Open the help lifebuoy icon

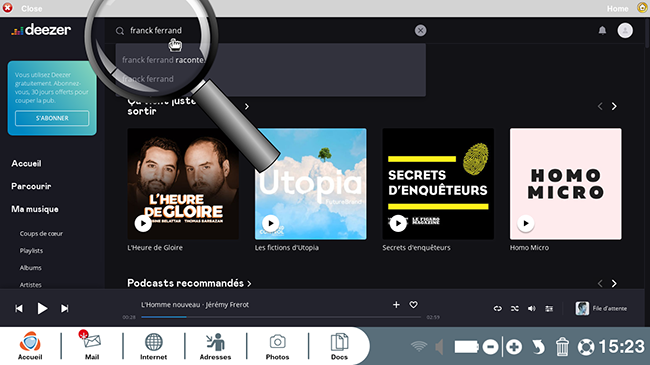pos(586,347)
